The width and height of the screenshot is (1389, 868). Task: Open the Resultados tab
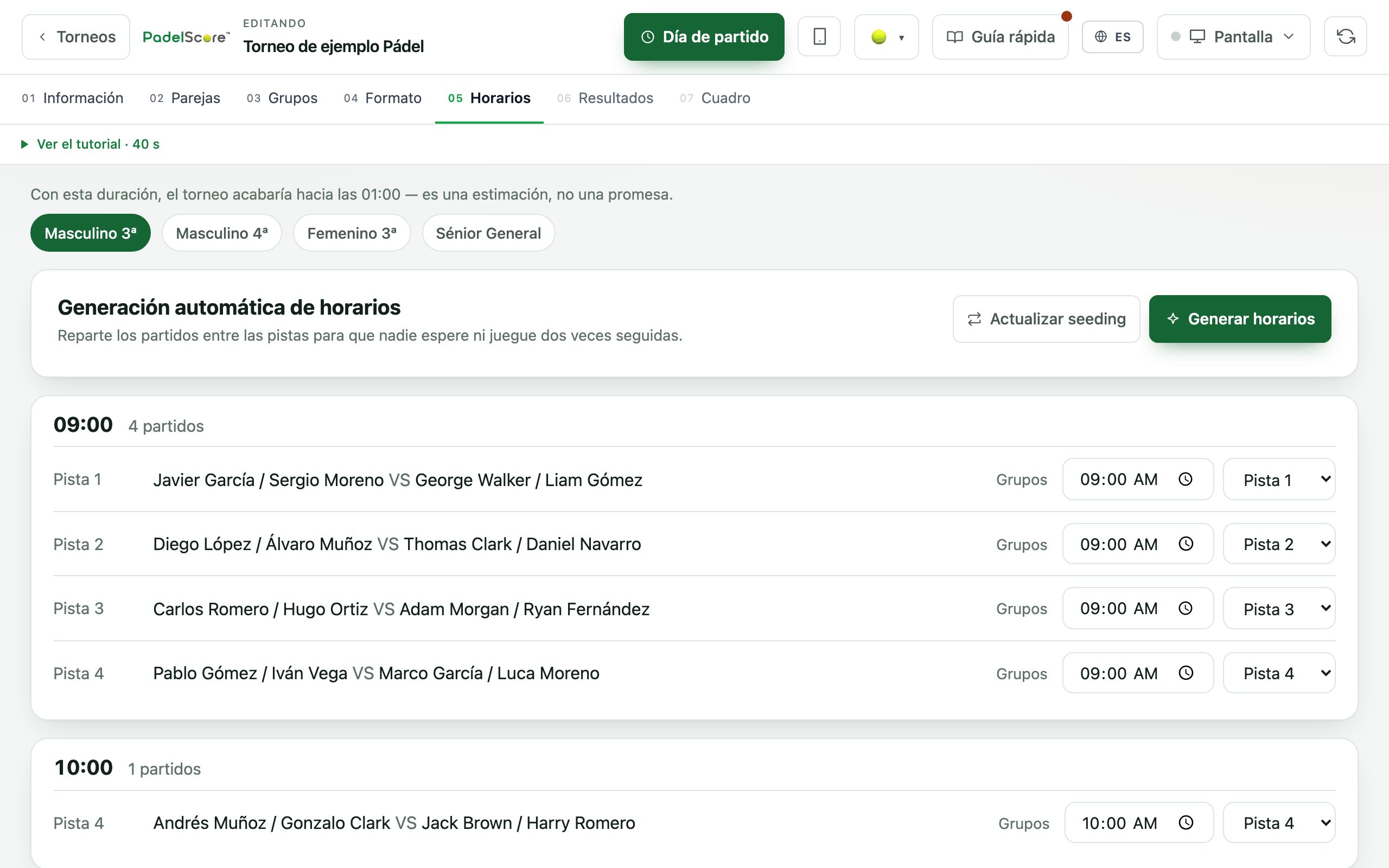(605, 98)
